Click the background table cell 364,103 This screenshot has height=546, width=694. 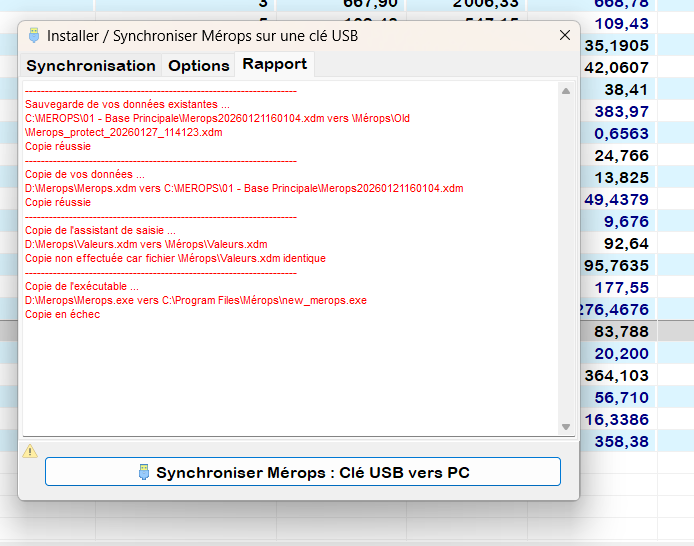[x=617, y=376]
